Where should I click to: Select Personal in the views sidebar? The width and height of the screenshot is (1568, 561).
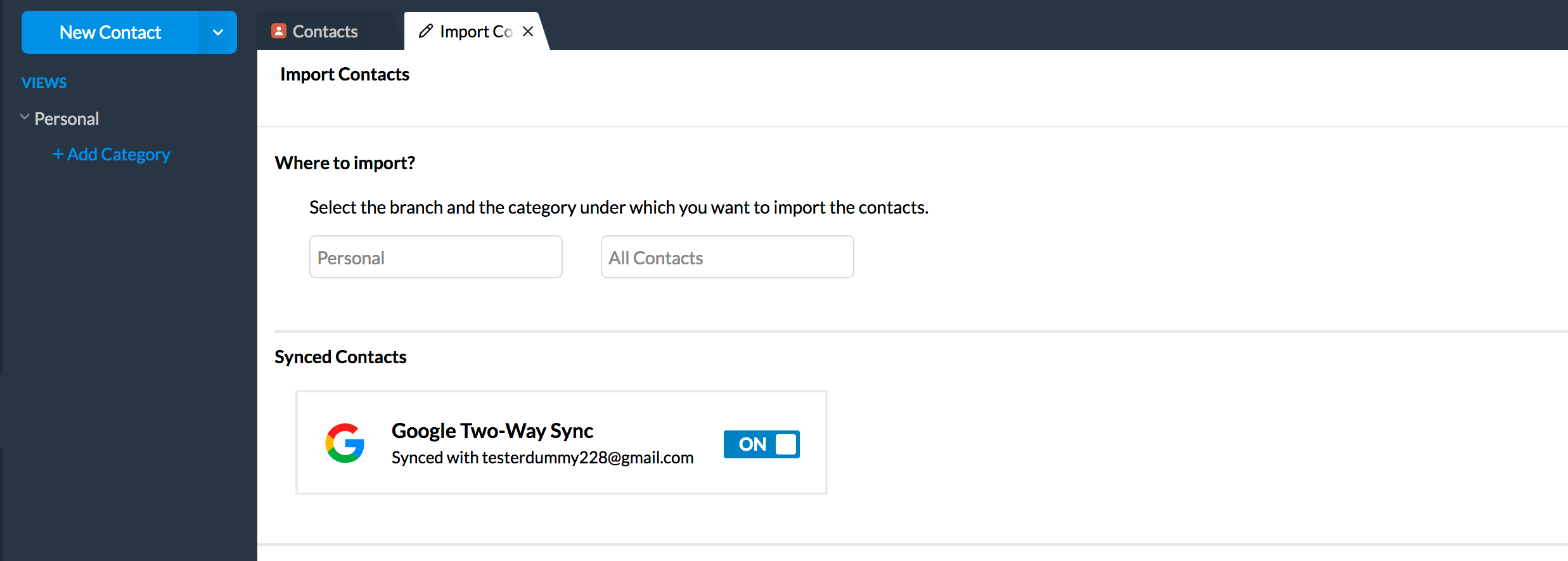tap(67, 119)
